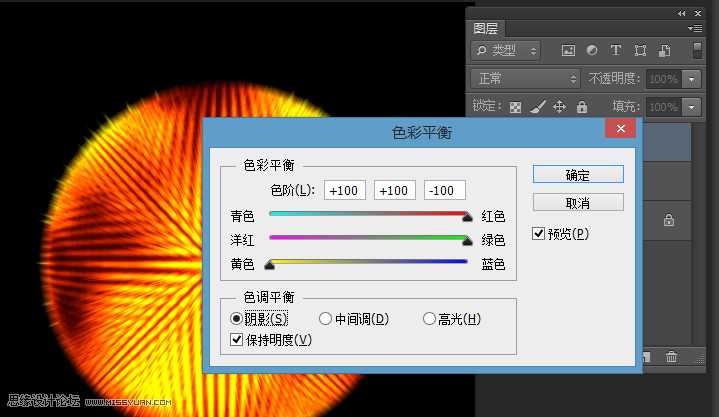Filter layers by adjustment layer icon
The height and width of the screenshot is (417, 719).
(592, 50)
